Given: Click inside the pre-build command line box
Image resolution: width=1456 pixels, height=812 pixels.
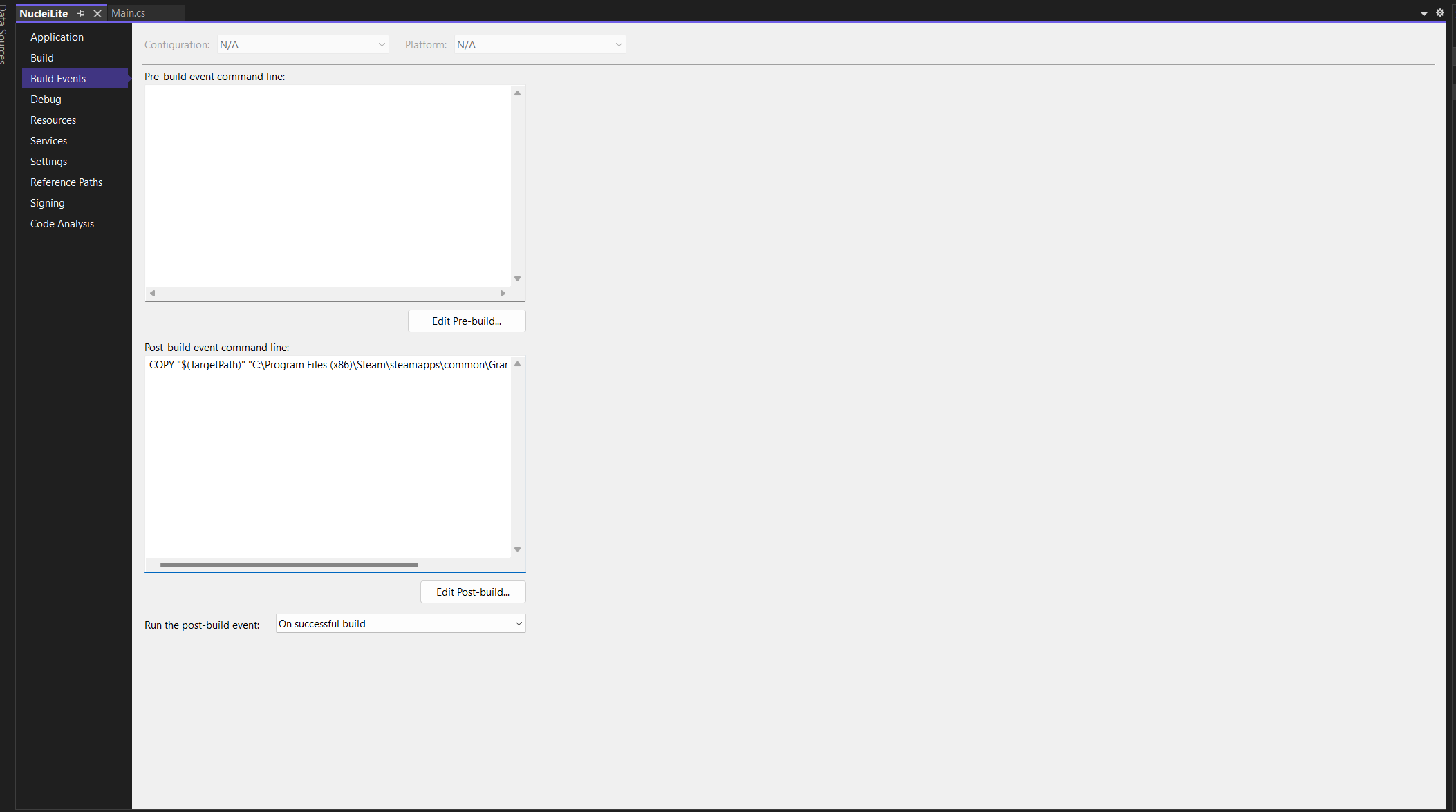Looking at the screenshot, I should point(328,185).
